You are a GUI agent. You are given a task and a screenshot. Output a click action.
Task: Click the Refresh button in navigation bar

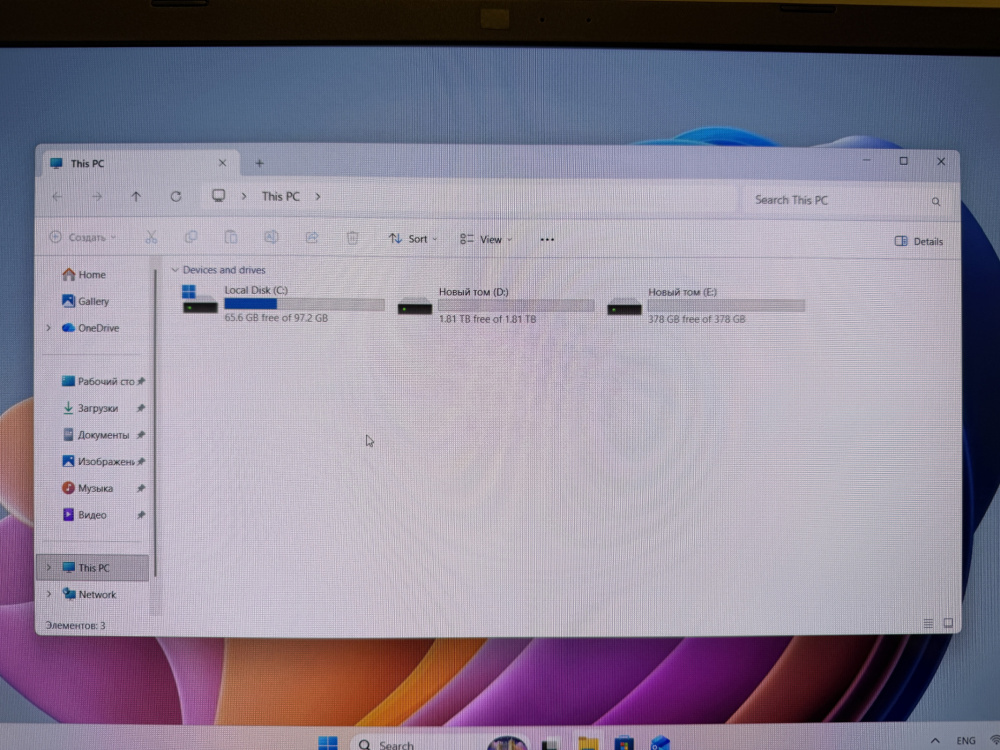(x=176, y=197)
